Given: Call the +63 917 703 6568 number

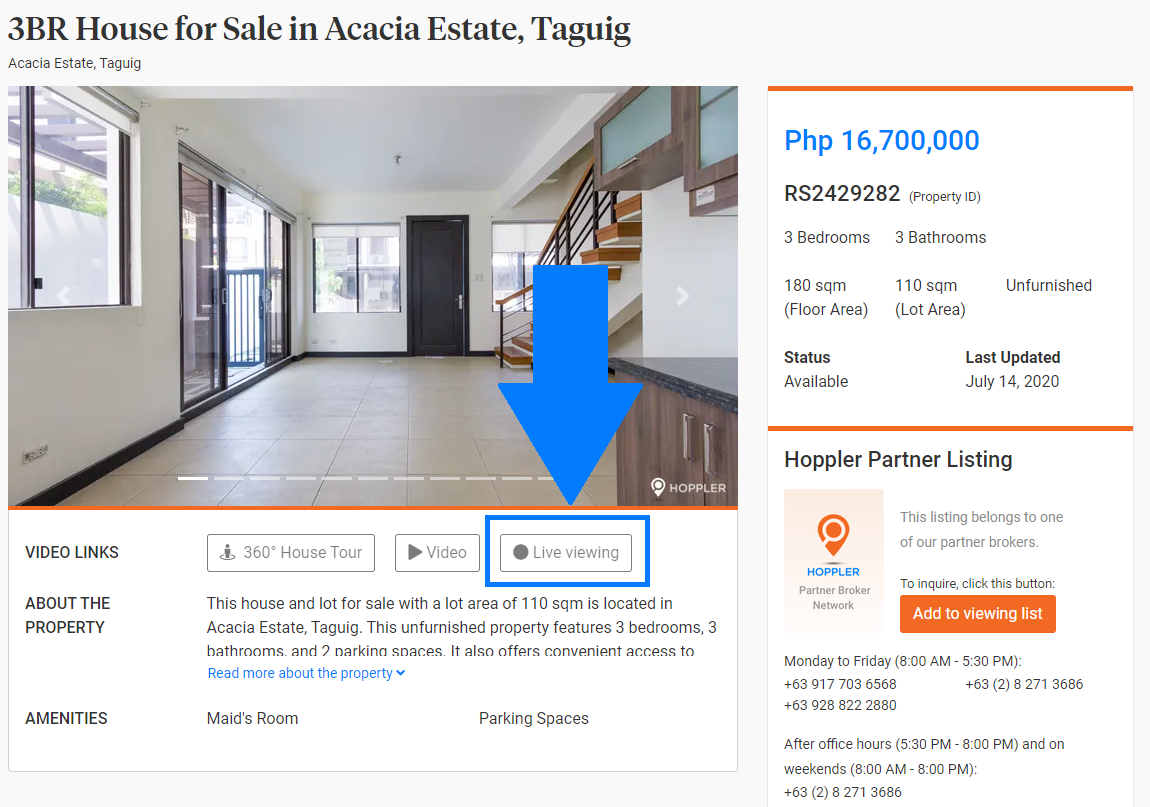Looking at the screenshot, I should [x=840, y=684].
